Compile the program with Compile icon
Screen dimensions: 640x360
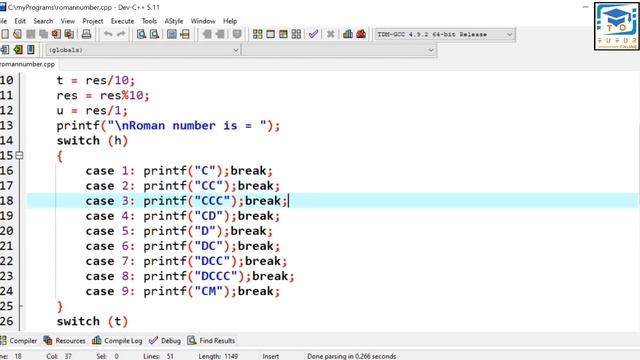point(258,34)
